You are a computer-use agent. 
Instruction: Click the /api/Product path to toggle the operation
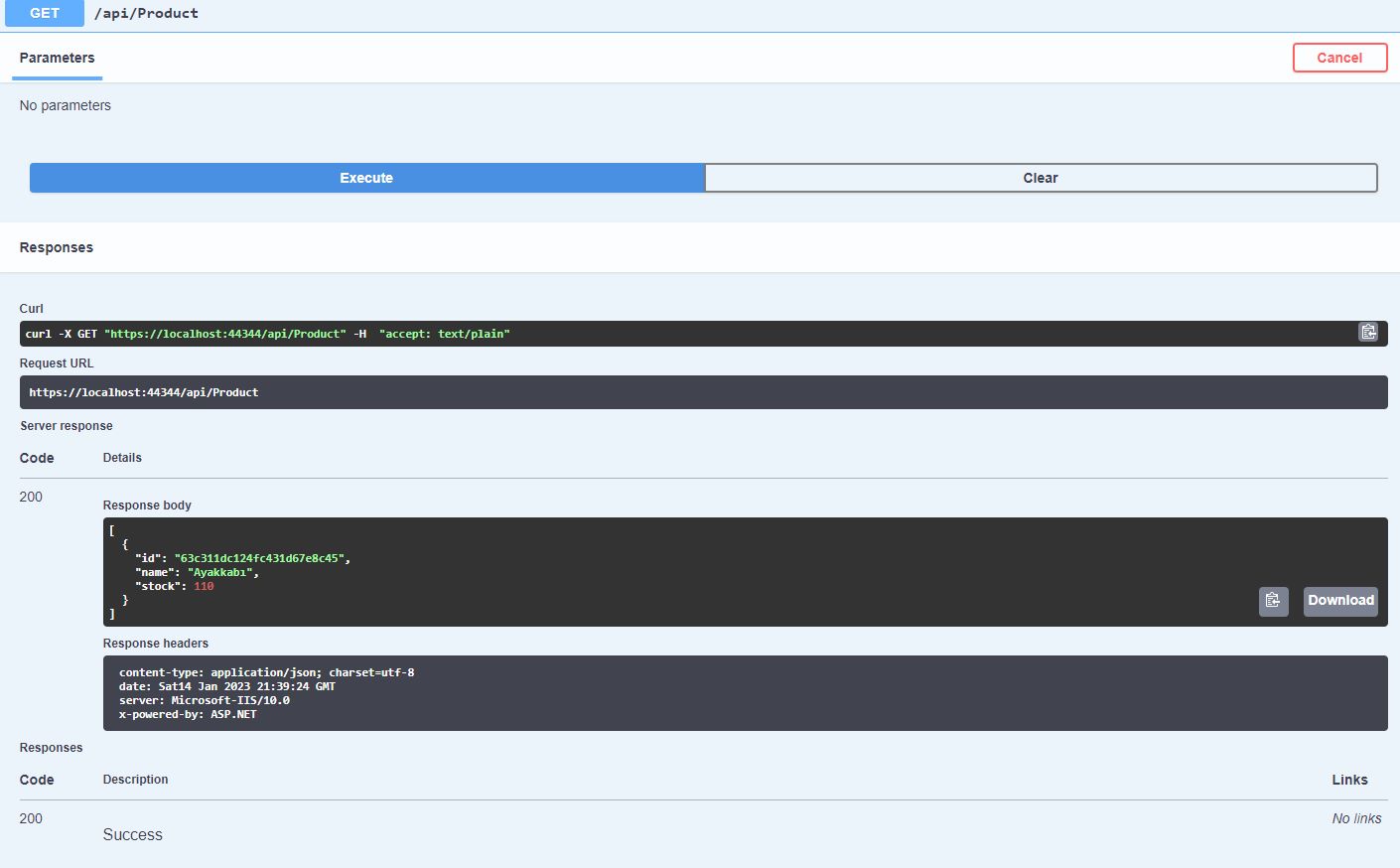147,13
